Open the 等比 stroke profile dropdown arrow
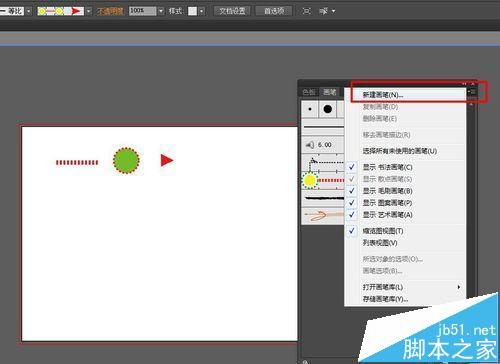 [x=28, y=11]
